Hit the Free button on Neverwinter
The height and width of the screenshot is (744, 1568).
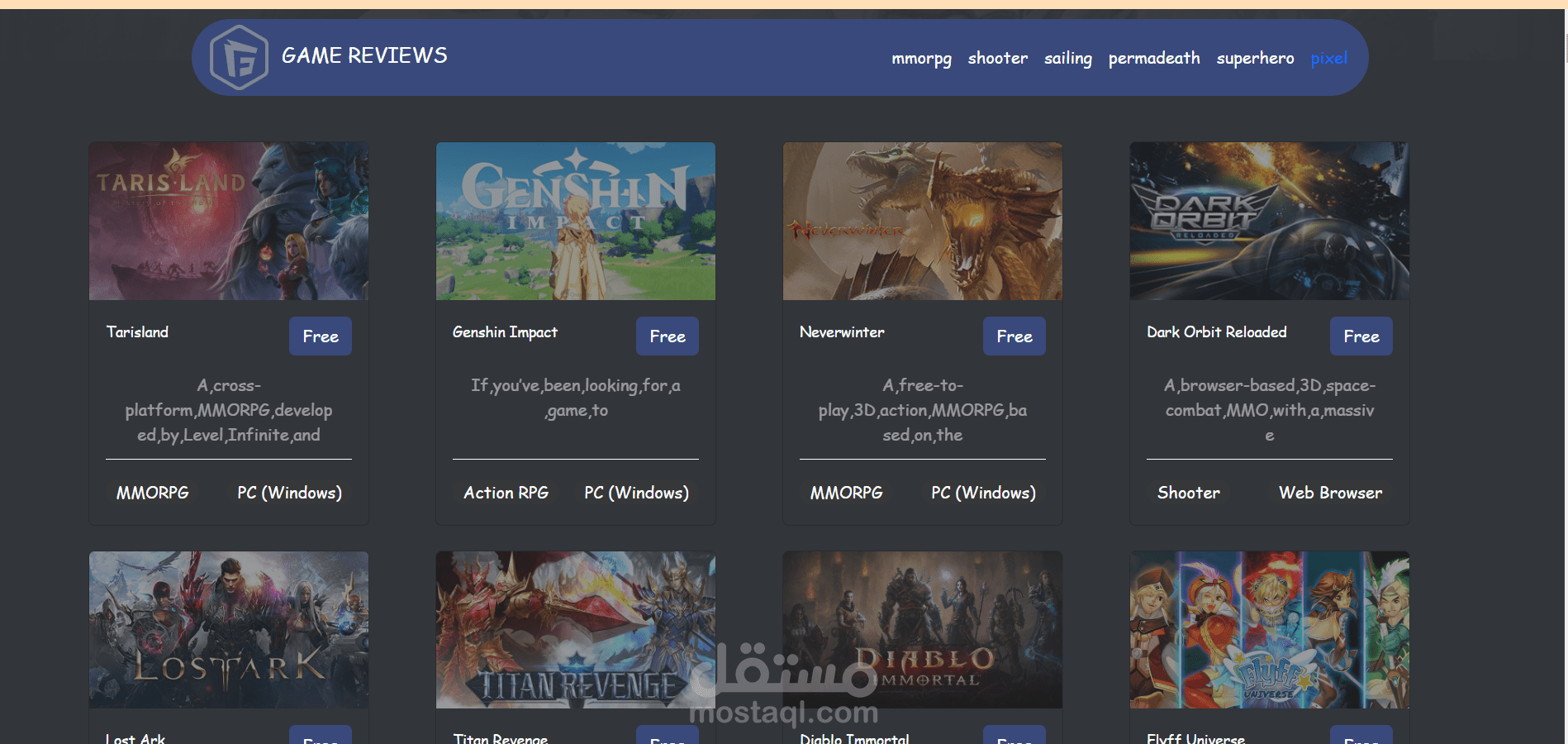(x=1014, y=336)
